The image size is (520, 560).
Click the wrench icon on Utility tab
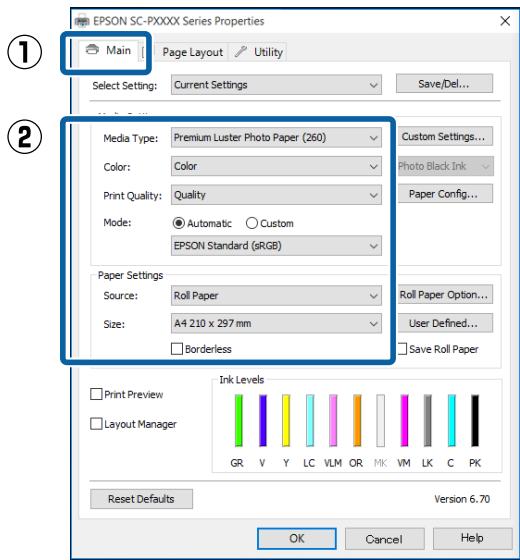240,52
